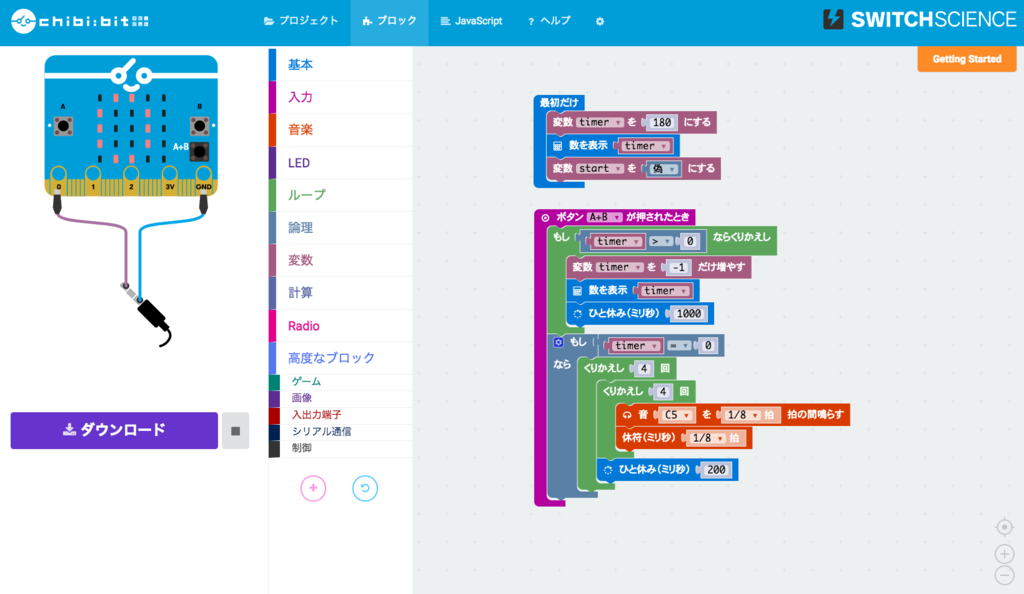The image size is (1024, 594).
Task: Click the 200 pause value field
Action: point(716,469)
